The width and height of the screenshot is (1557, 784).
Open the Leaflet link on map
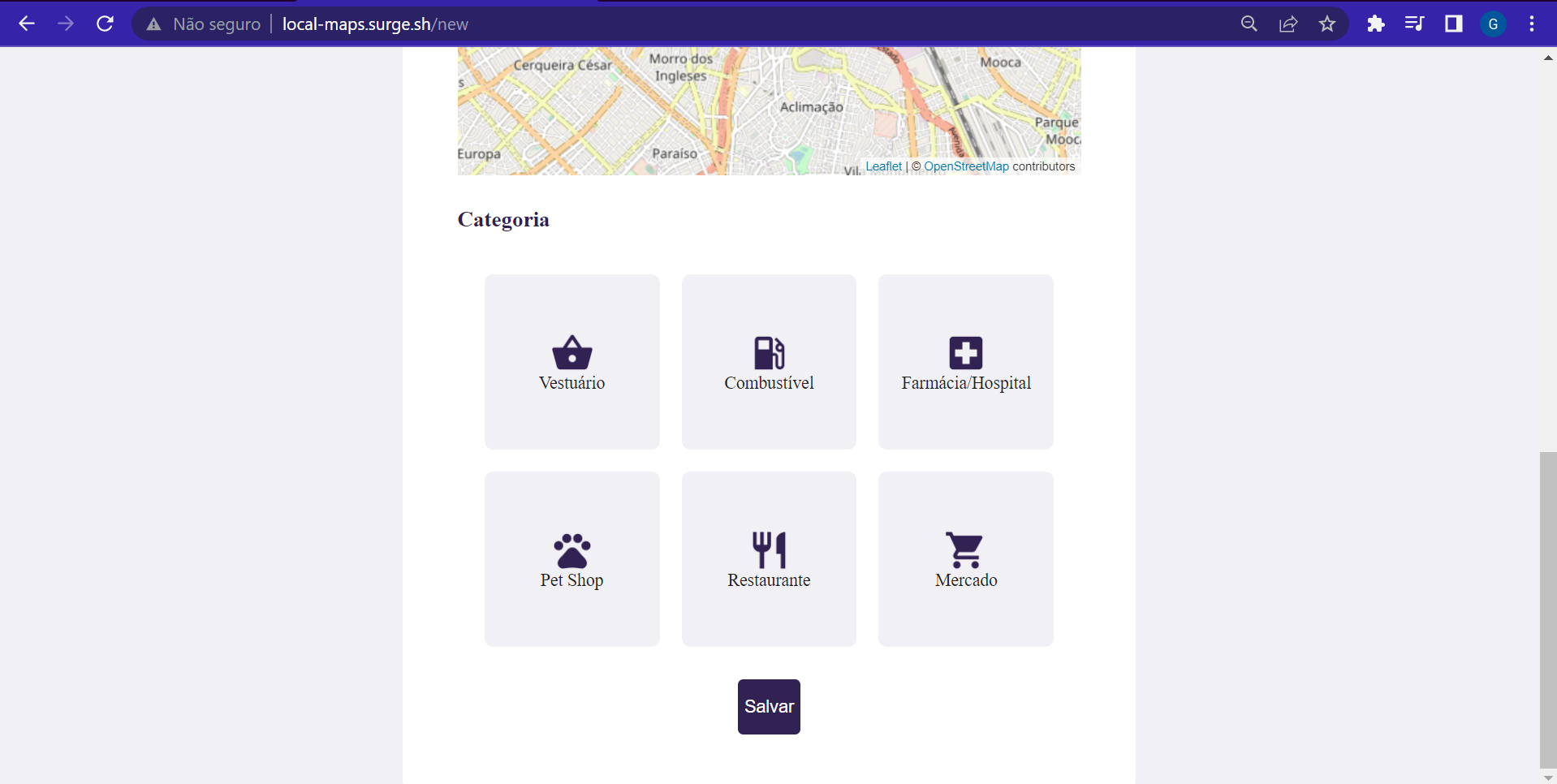pos(883,166)
